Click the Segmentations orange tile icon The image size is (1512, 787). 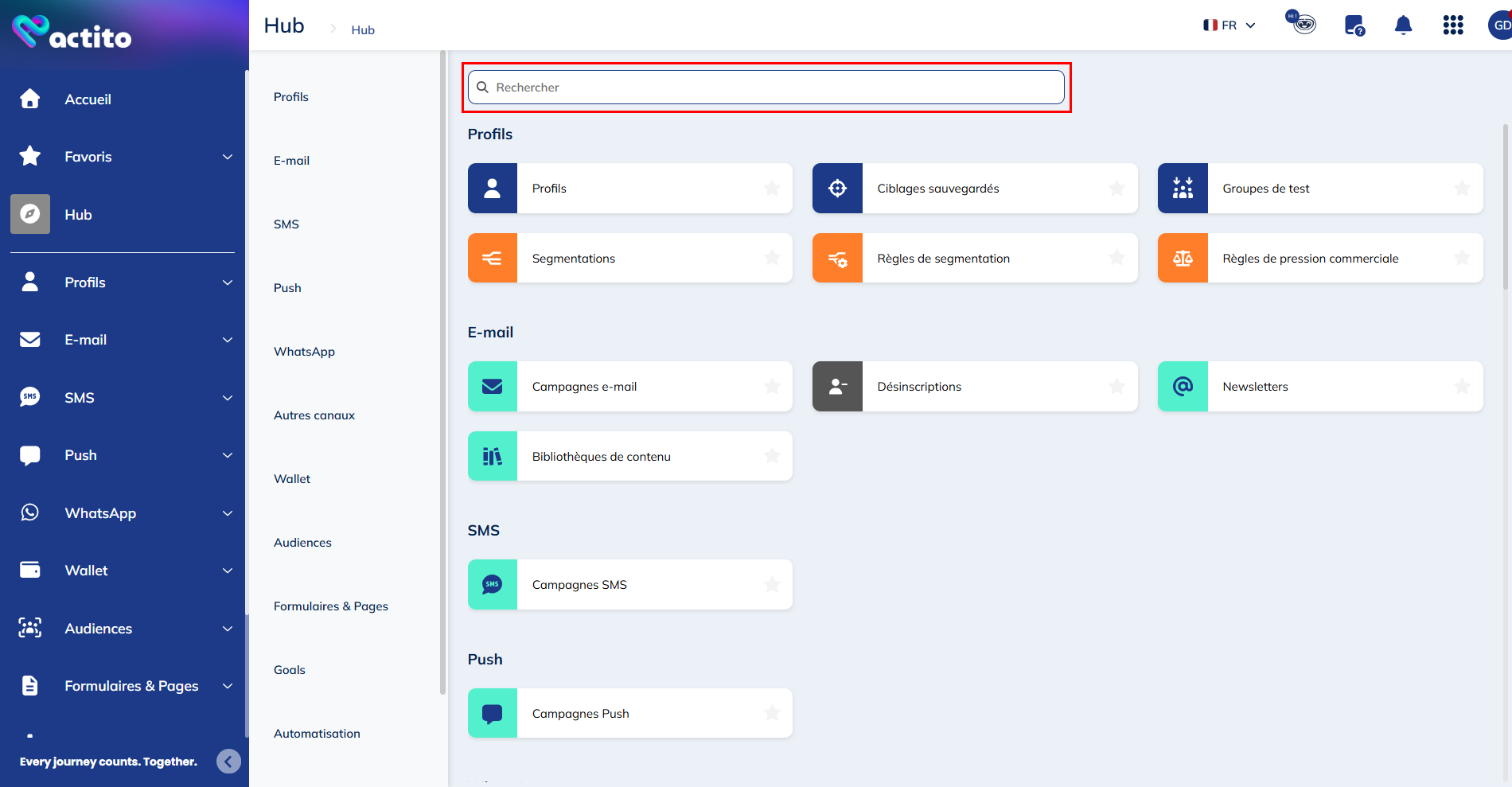[493, 258]
